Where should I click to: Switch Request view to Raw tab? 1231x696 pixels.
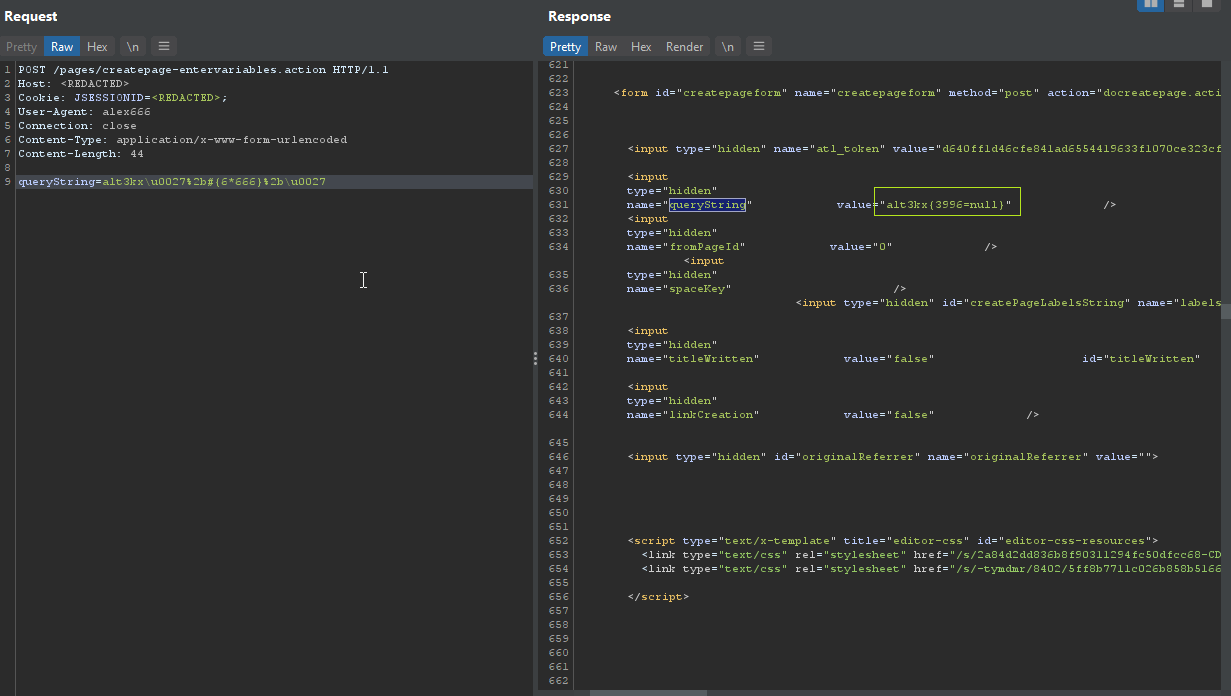[62, 47]
